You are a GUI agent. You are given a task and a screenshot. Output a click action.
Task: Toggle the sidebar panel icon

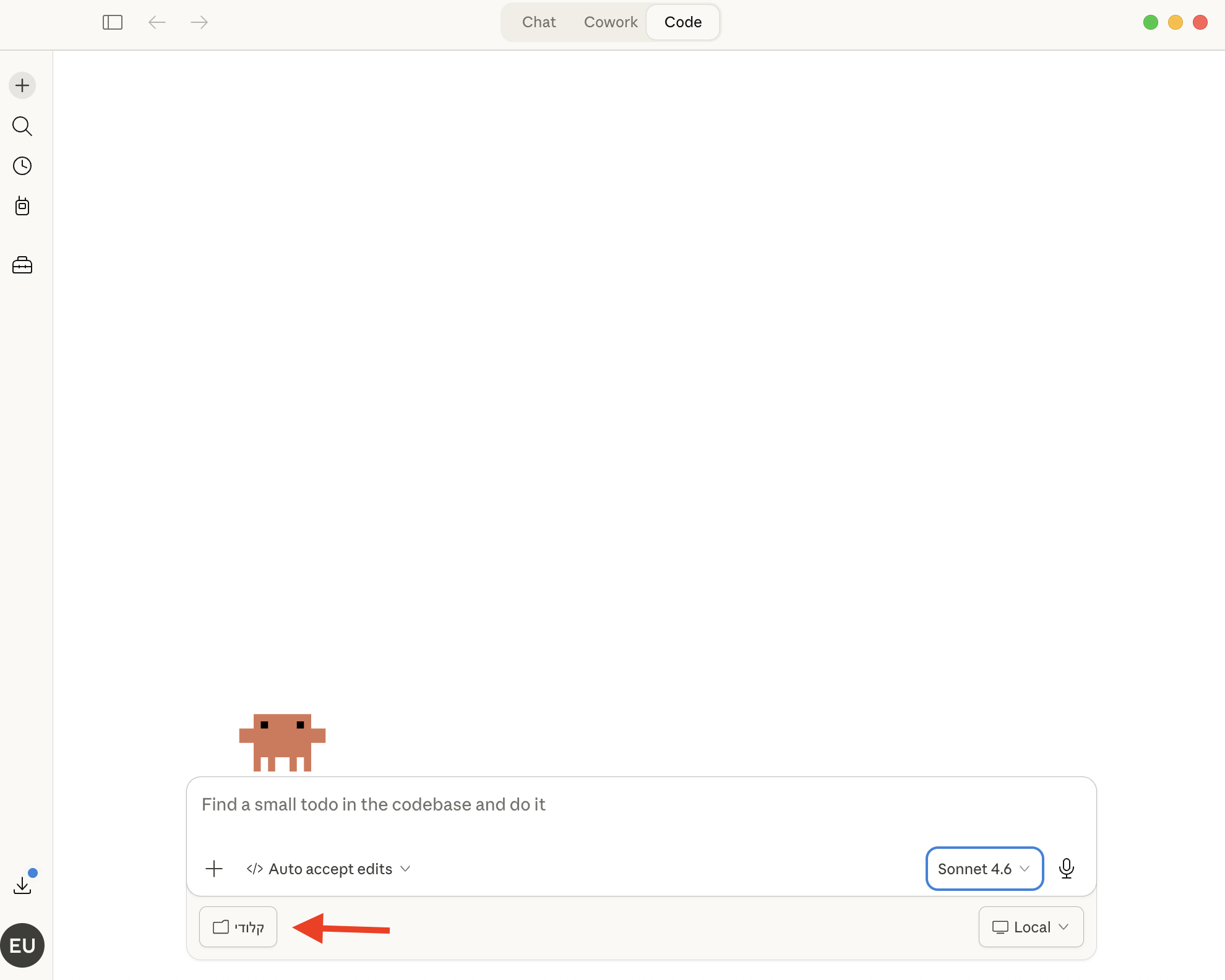pyautogui.click(x=113, y=22)
